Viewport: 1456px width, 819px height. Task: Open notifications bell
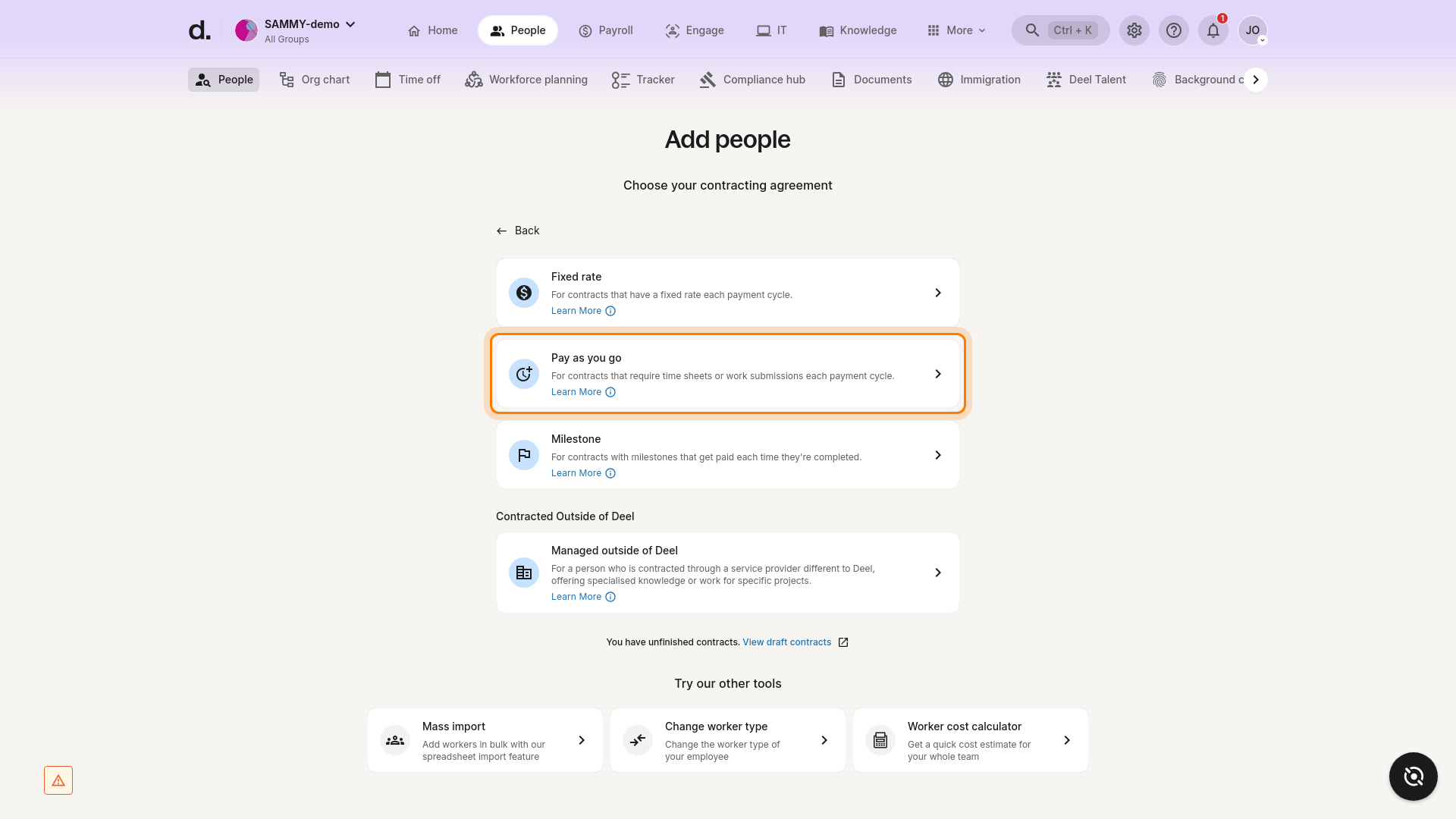tap(1213, 30)
